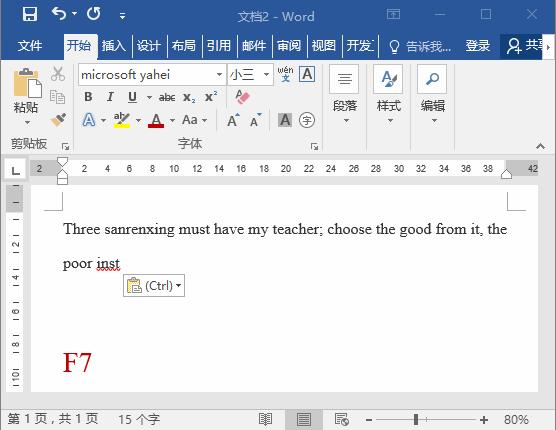This screenshot has height=430, width=556.
Task: Open the 视图 tab
Action: (x=324, y=46)
